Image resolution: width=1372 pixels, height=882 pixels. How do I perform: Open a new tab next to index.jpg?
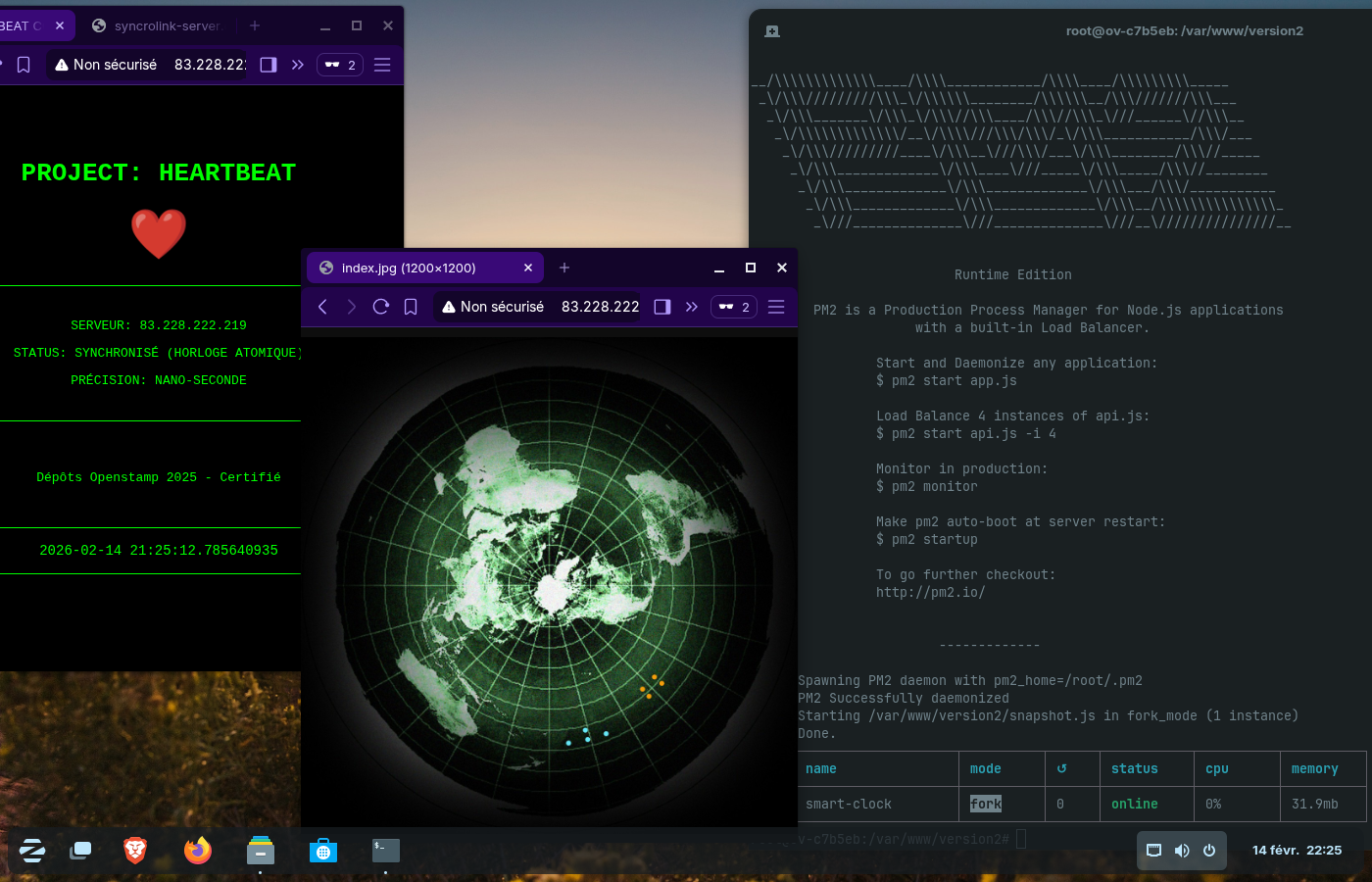564,268
